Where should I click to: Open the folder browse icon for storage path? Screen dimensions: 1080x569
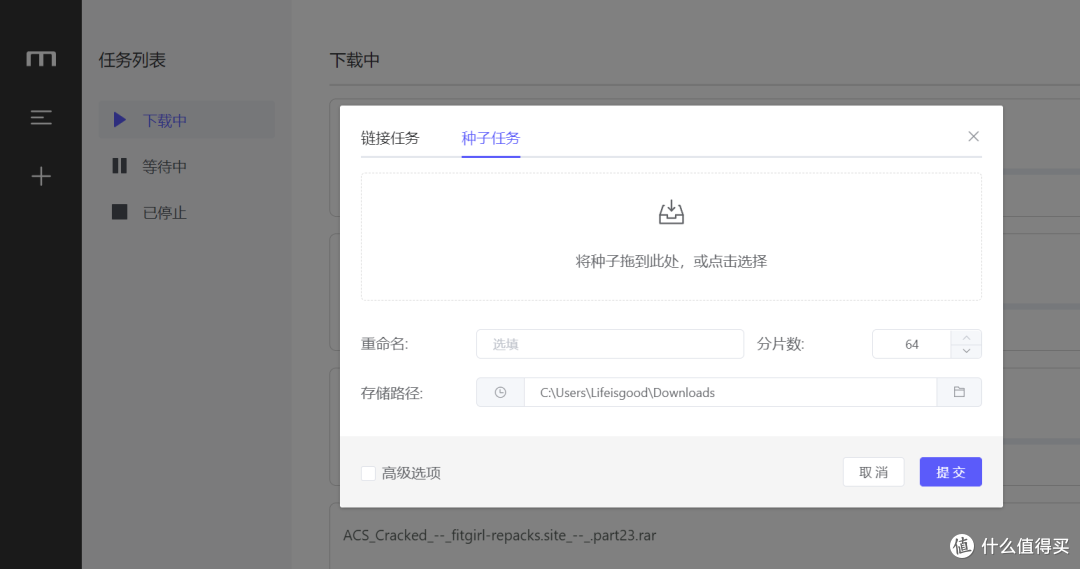(x=959, y=392)
